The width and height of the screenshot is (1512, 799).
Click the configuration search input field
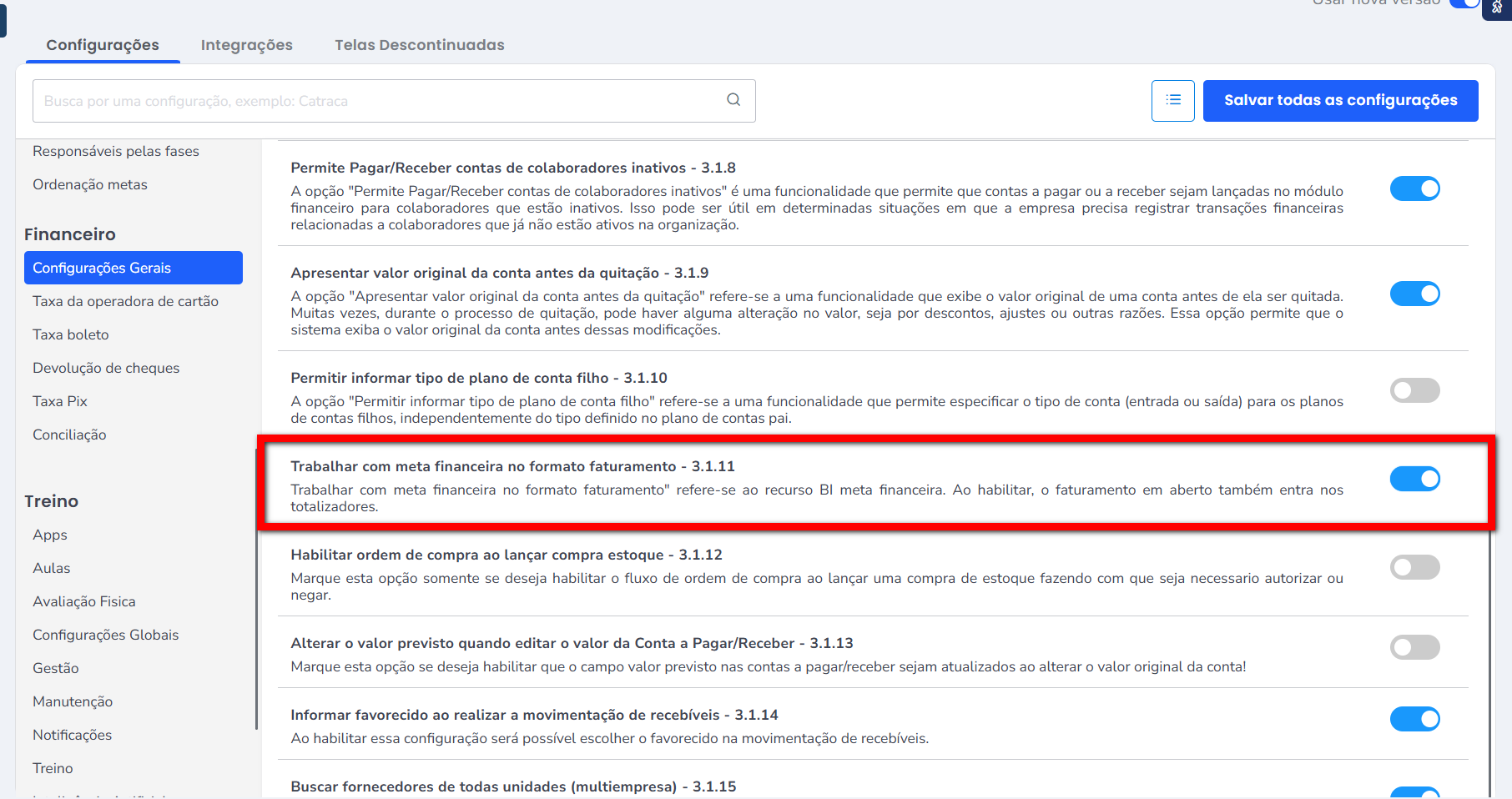tap(375, 101)
